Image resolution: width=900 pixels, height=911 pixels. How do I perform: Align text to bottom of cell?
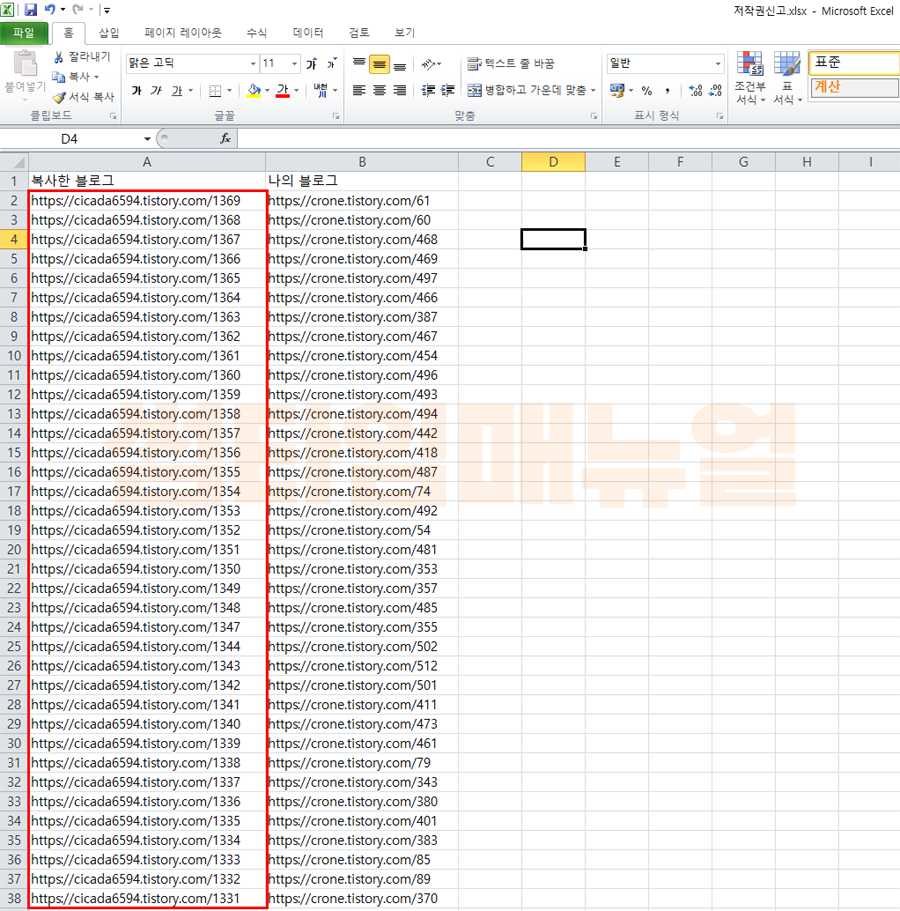pos(400,64)
